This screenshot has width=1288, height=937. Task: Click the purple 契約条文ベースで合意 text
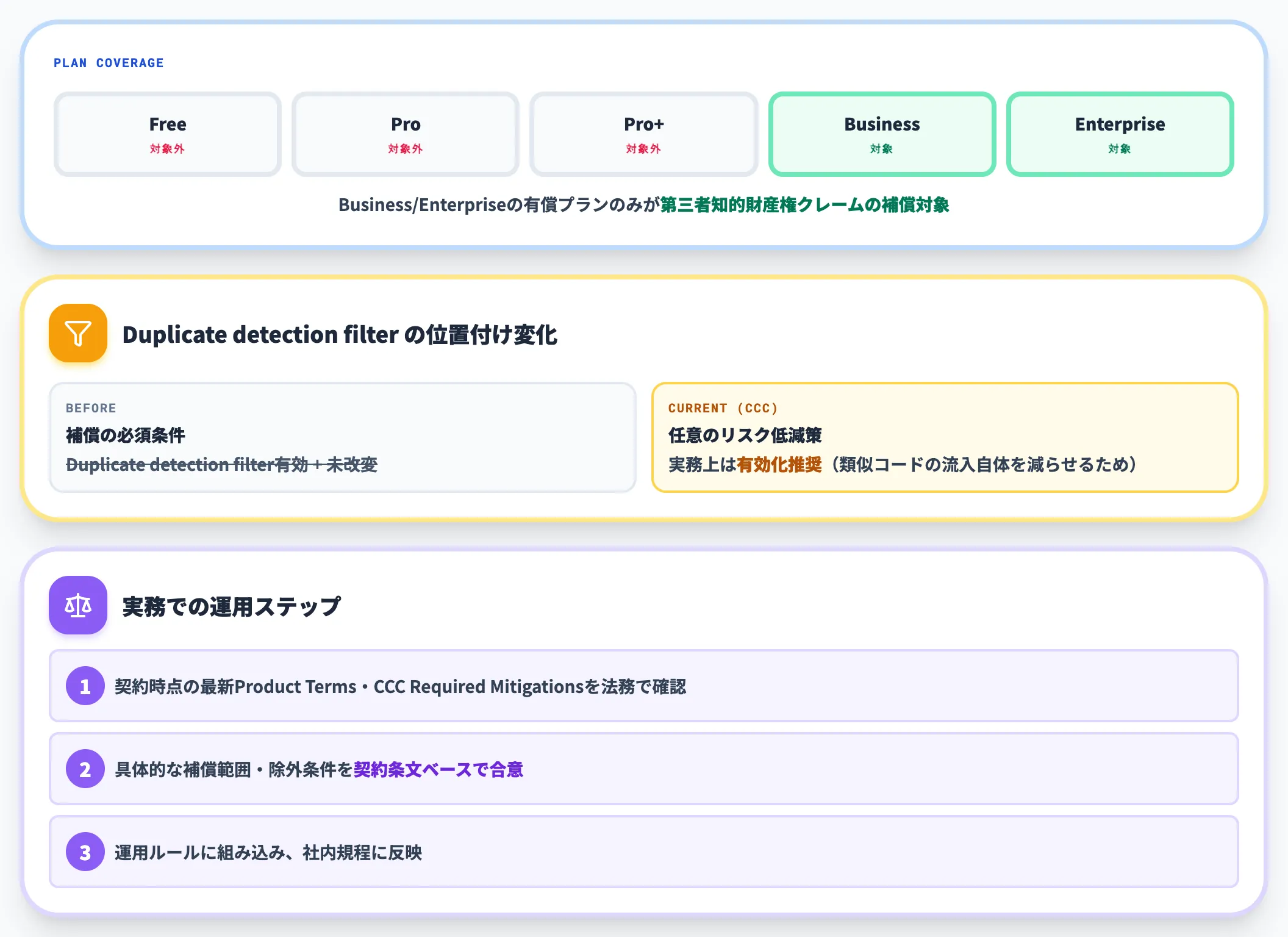coord(438,770)
